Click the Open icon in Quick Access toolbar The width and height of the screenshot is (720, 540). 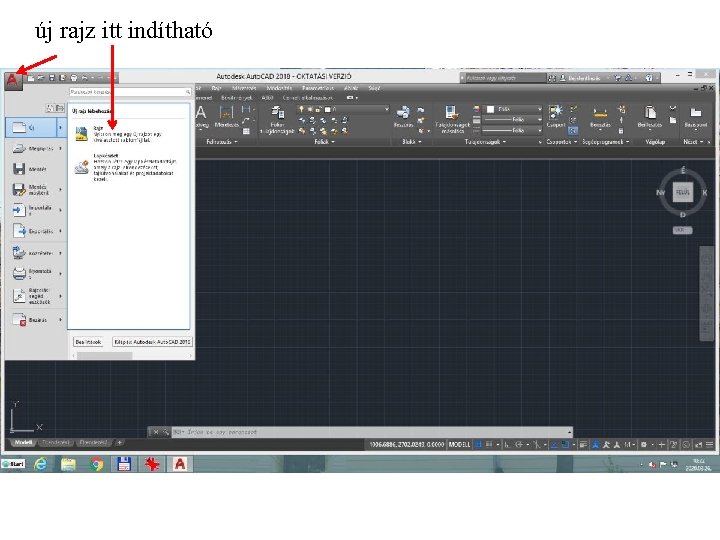pos(41,78)
